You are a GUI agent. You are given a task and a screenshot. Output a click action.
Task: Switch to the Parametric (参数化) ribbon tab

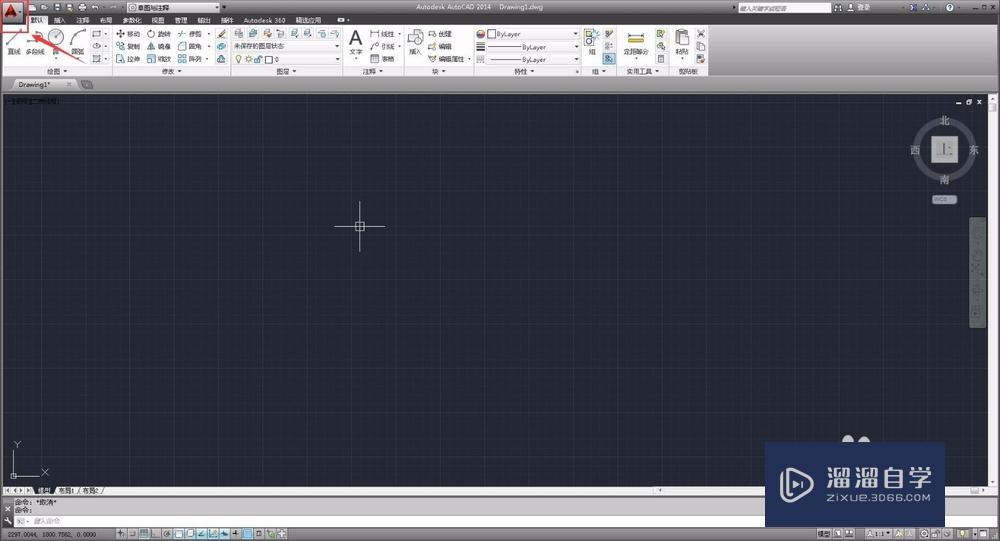[x=132, y=20]
